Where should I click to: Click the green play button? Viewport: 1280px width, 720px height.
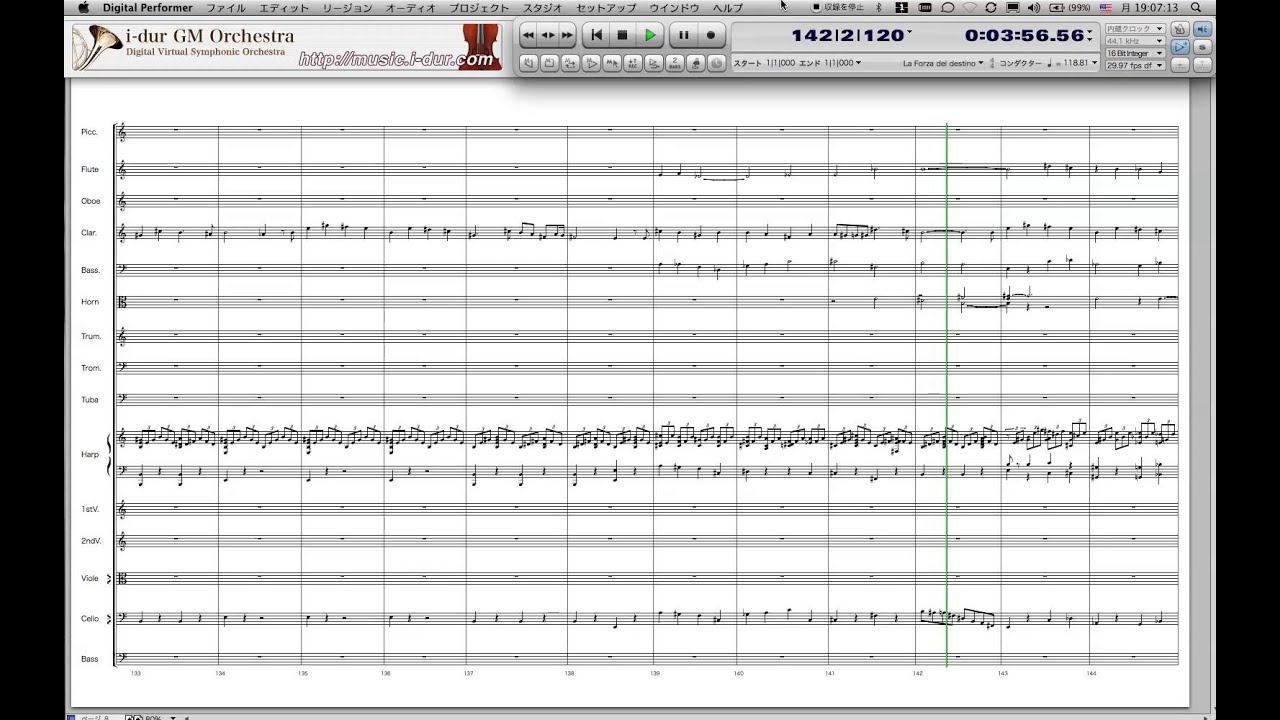[x=650, y=35]
